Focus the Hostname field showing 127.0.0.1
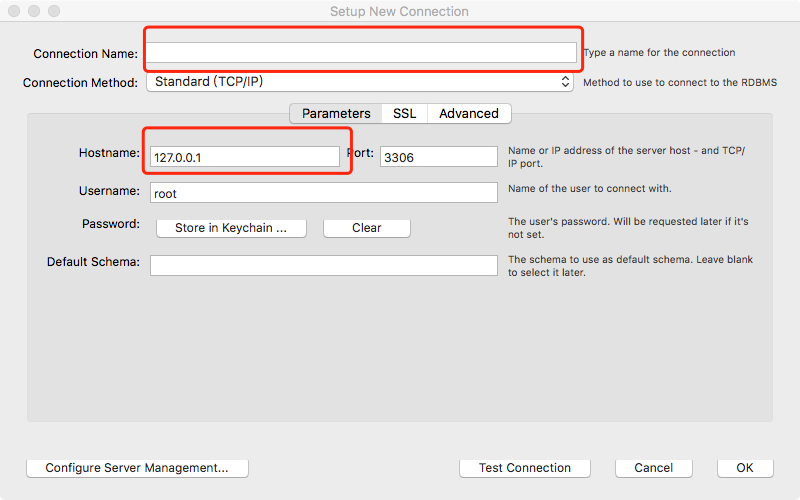This screenshot has height=500, width=800. 245,157
